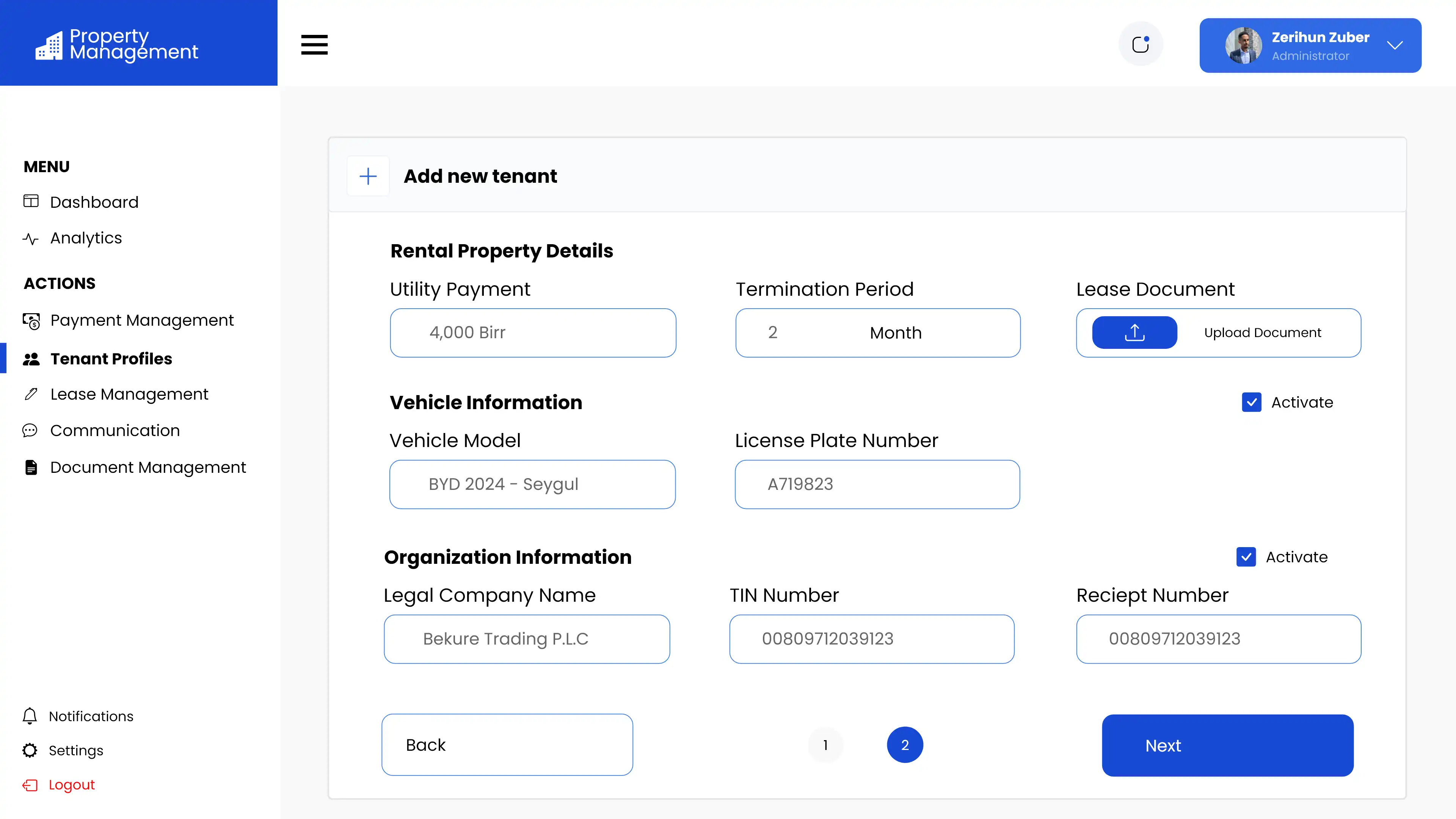
Task: Click Zerihun Zuber profile avatar
Action: pos(1243,45)
